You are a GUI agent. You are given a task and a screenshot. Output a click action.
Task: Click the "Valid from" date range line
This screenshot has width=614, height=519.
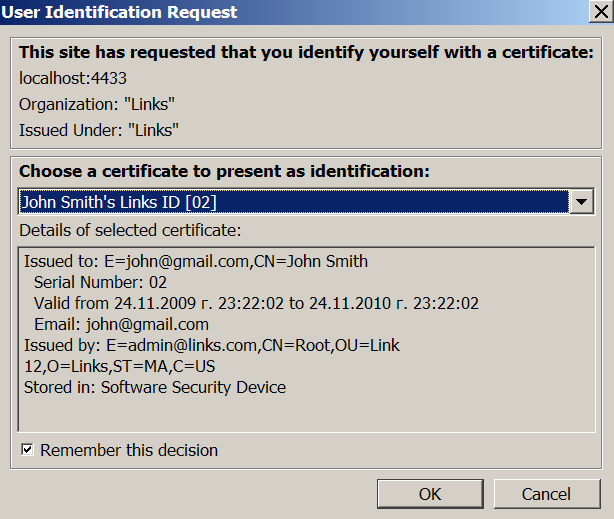[x=256, y=303]
